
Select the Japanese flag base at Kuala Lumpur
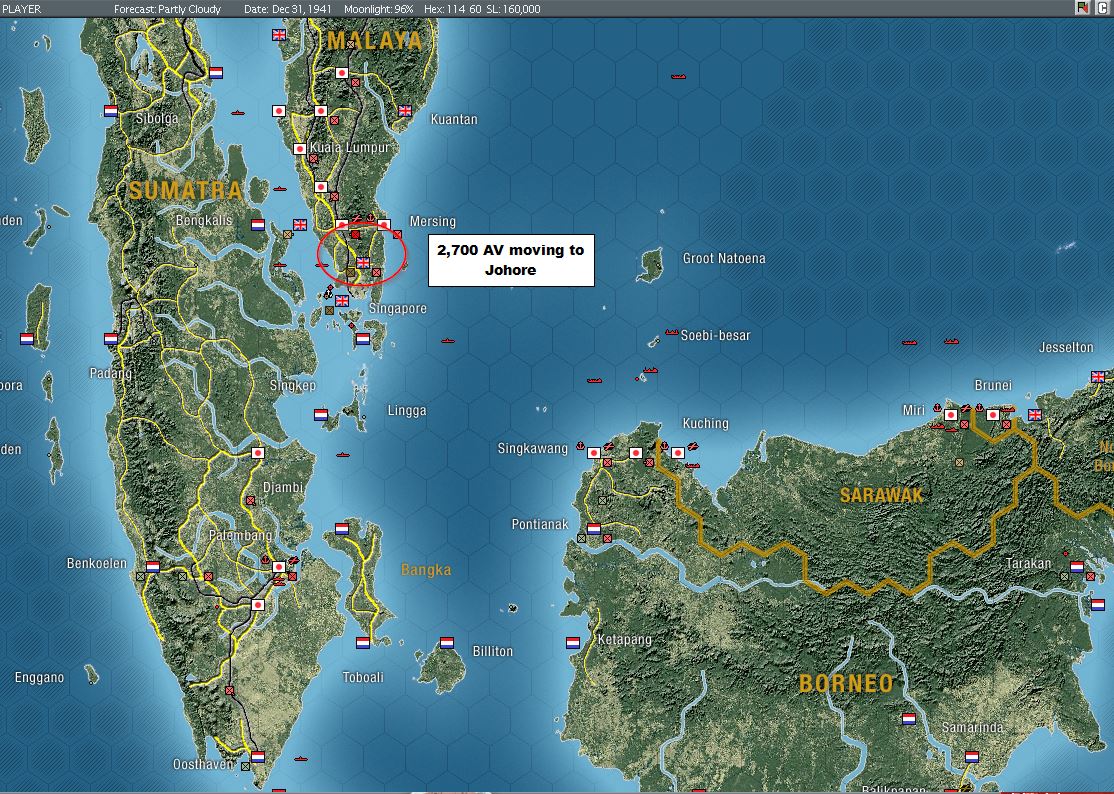(300, 149)
